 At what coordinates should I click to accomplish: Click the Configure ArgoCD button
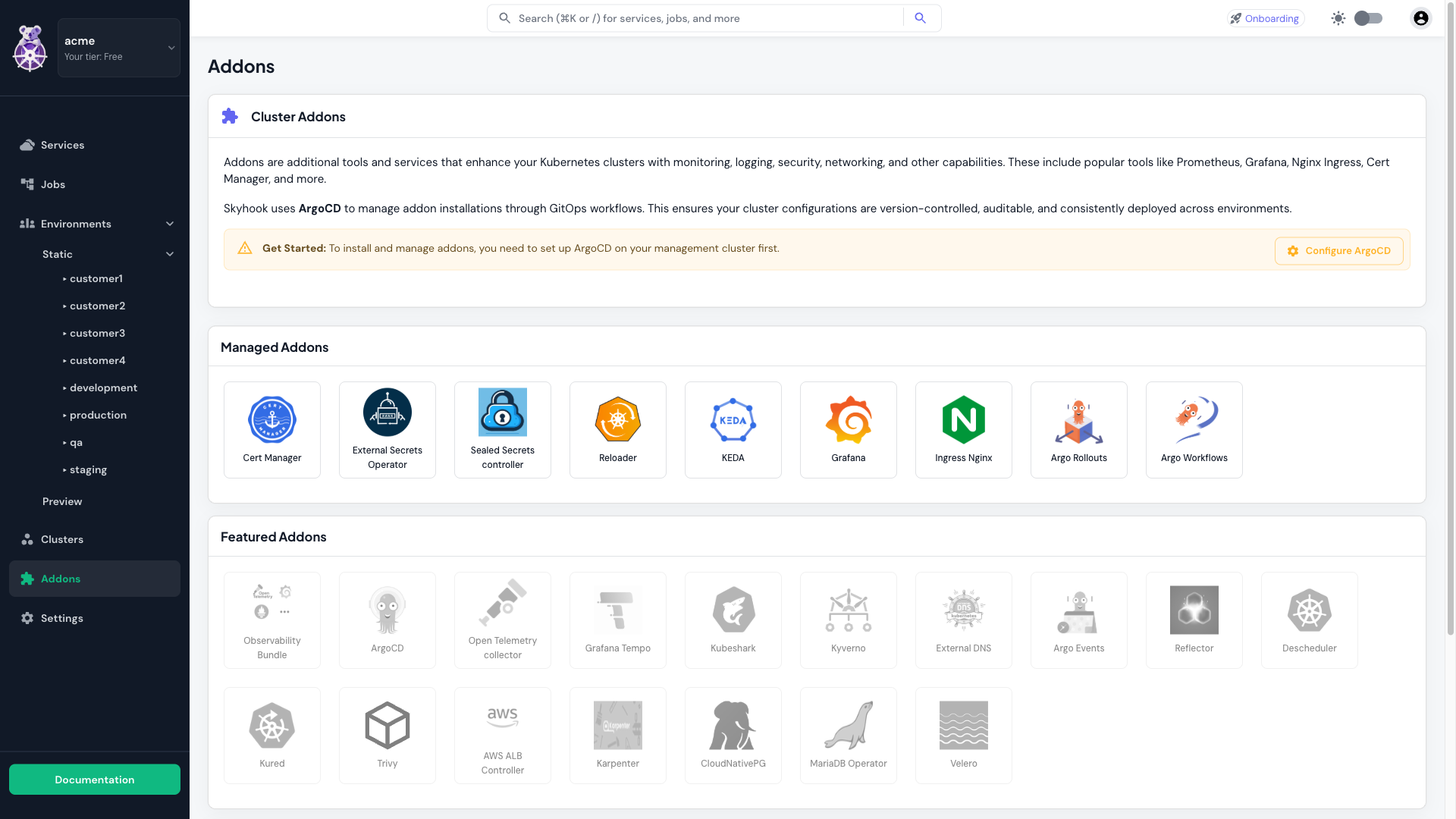1339,250
